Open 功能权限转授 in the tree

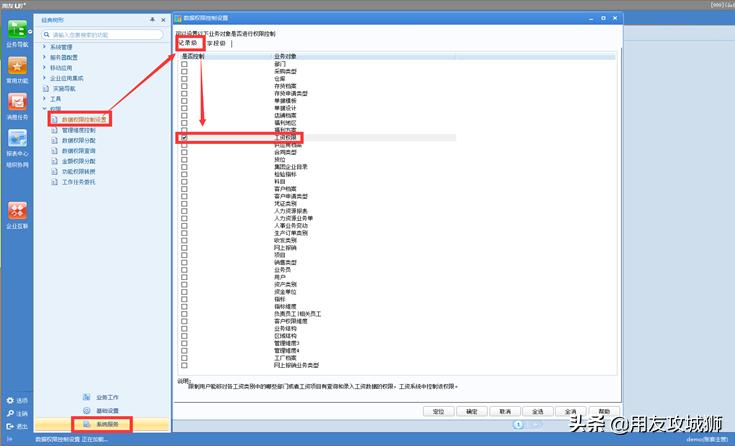tap(79, 171)
